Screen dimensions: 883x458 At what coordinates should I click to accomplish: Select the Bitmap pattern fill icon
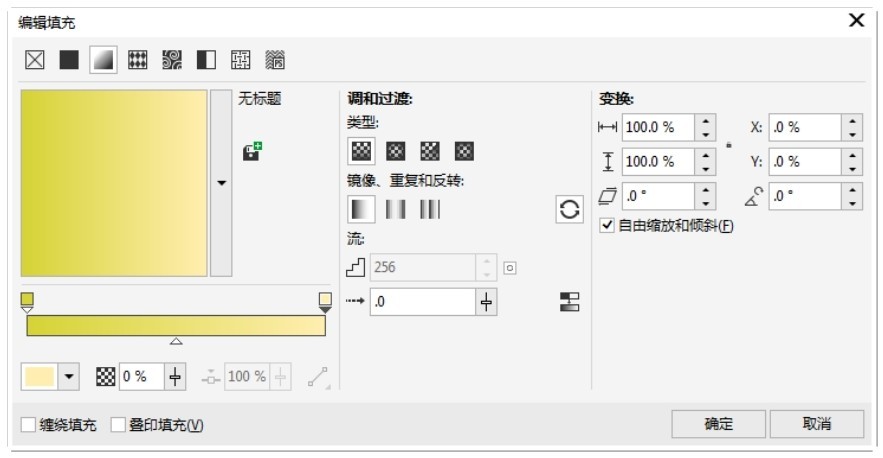click(172, 59)
